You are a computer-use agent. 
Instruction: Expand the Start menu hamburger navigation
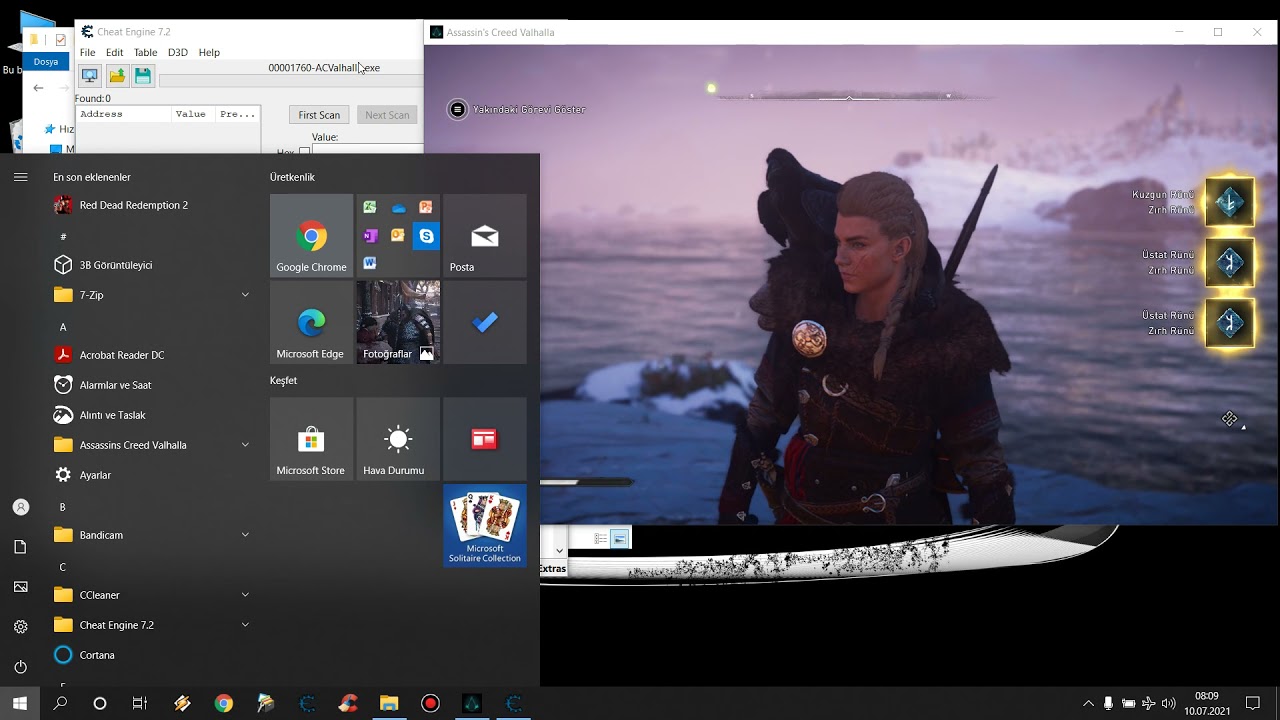click(21, 177)
